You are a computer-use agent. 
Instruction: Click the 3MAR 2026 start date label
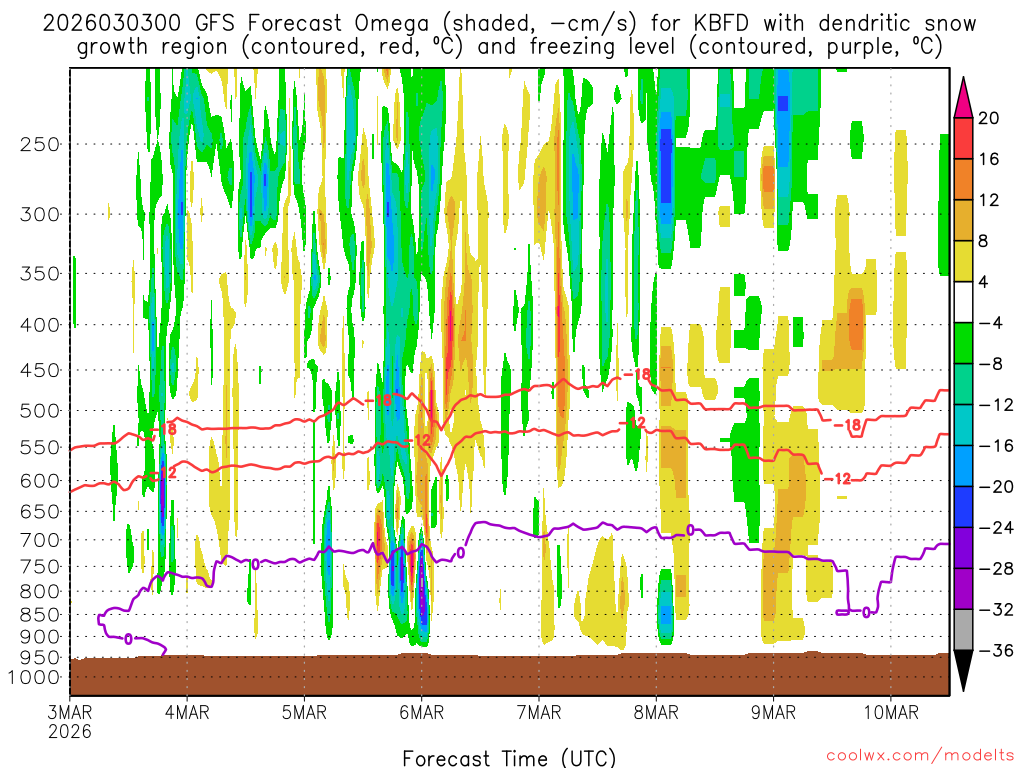point(69,721)
